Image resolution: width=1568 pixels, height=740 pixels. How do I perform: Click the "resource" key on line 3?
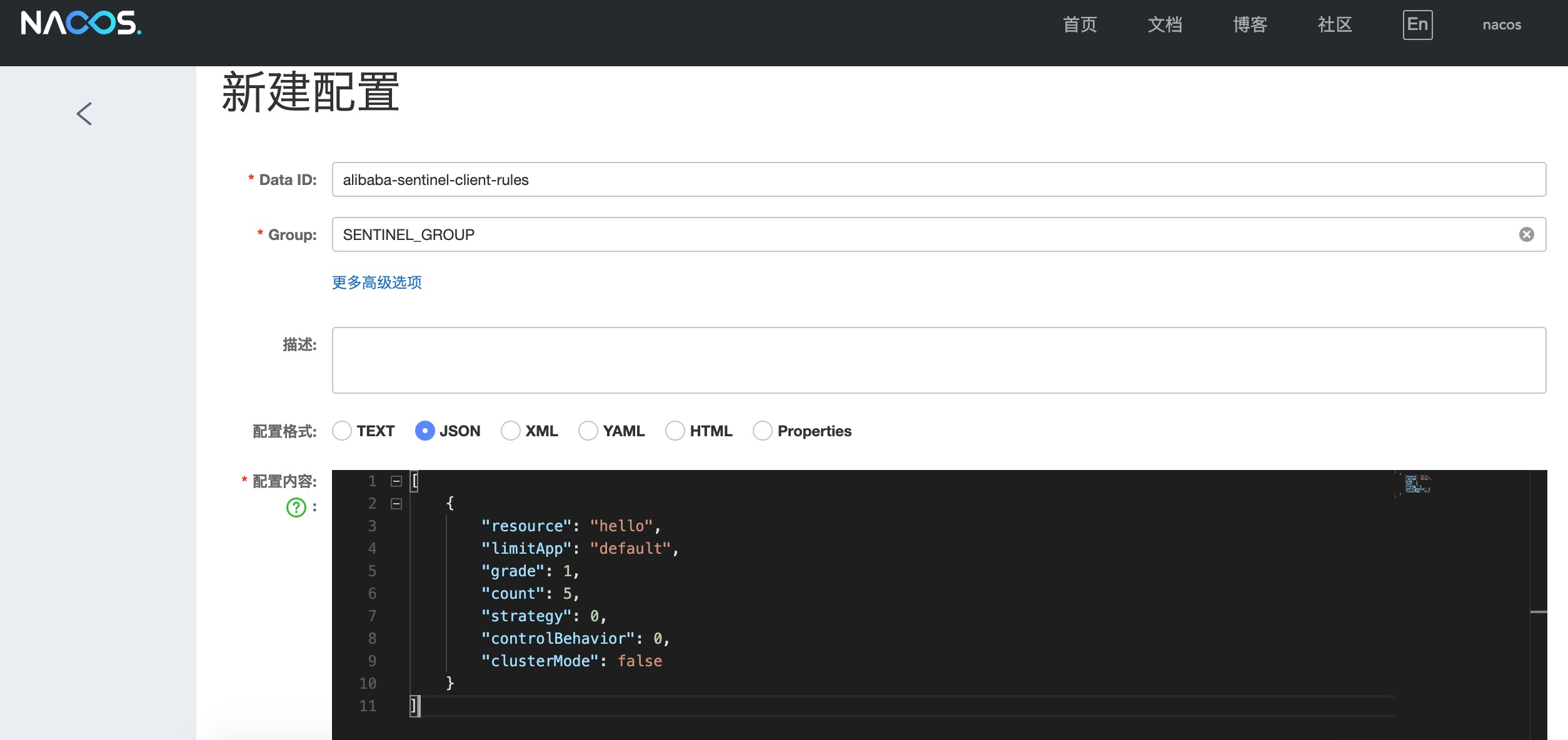pyautogui.click(x=526, y=526)
